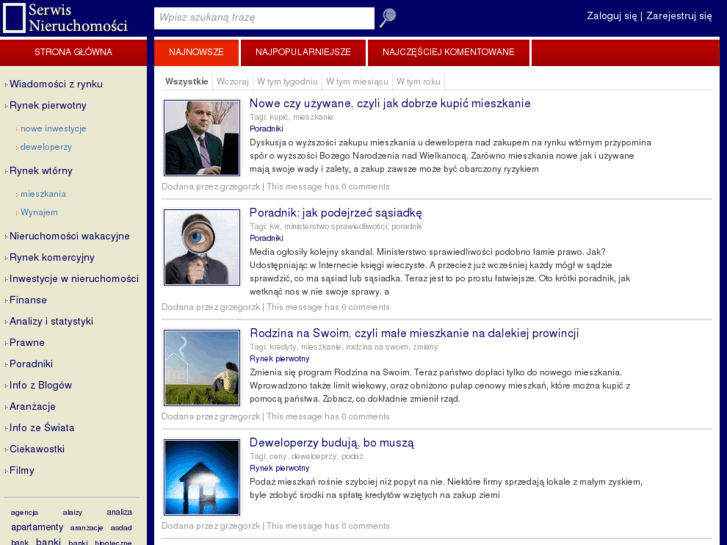Switch to the Najpopularniejsze tab
Screen dimensions: 727x545
click(x=303, y=52)
